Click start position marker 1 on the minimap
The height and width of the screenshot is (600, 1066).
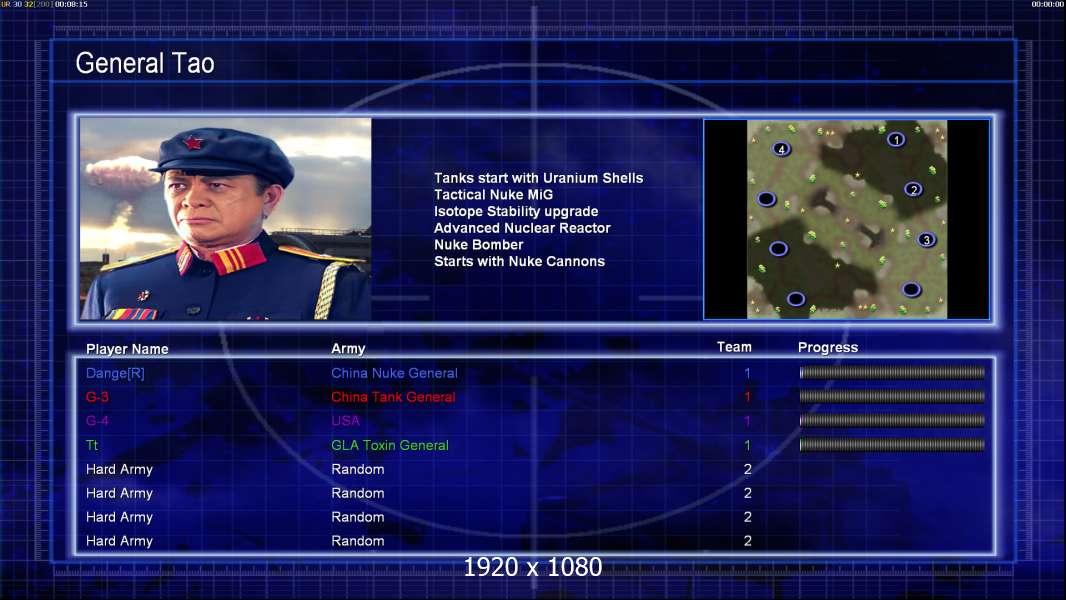tap(896, 140)
